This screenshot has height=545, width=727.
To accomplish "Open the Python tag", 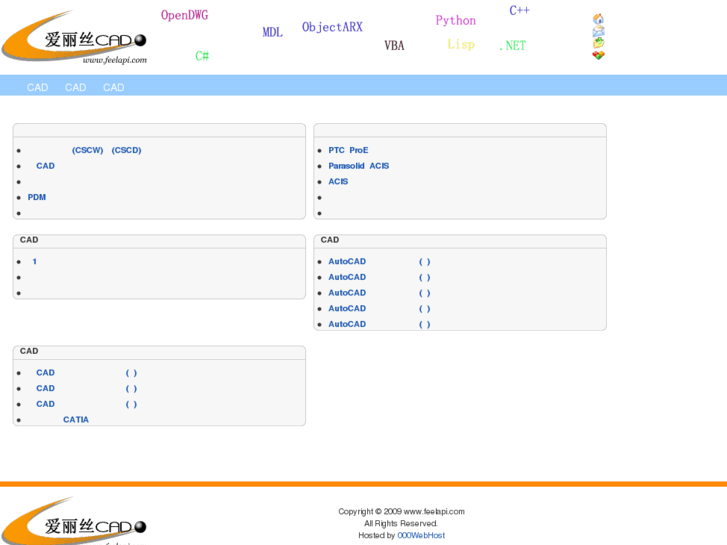I will [x=455, y=21].
